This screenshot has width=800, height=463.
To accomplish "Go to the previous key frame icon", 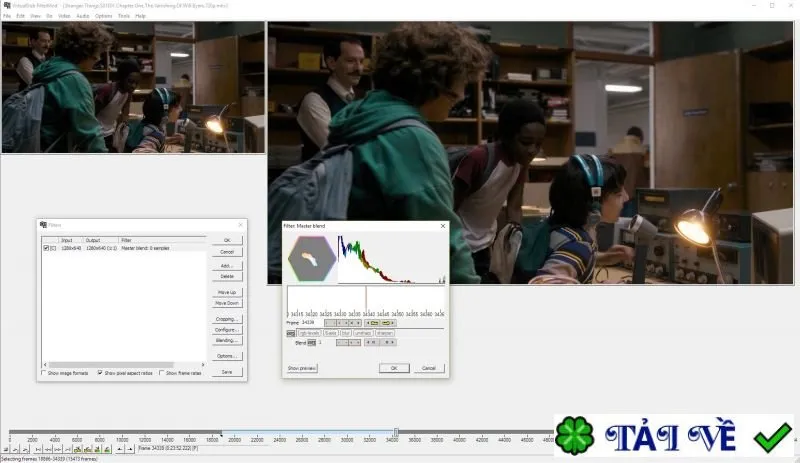I will tap(78, 449).
